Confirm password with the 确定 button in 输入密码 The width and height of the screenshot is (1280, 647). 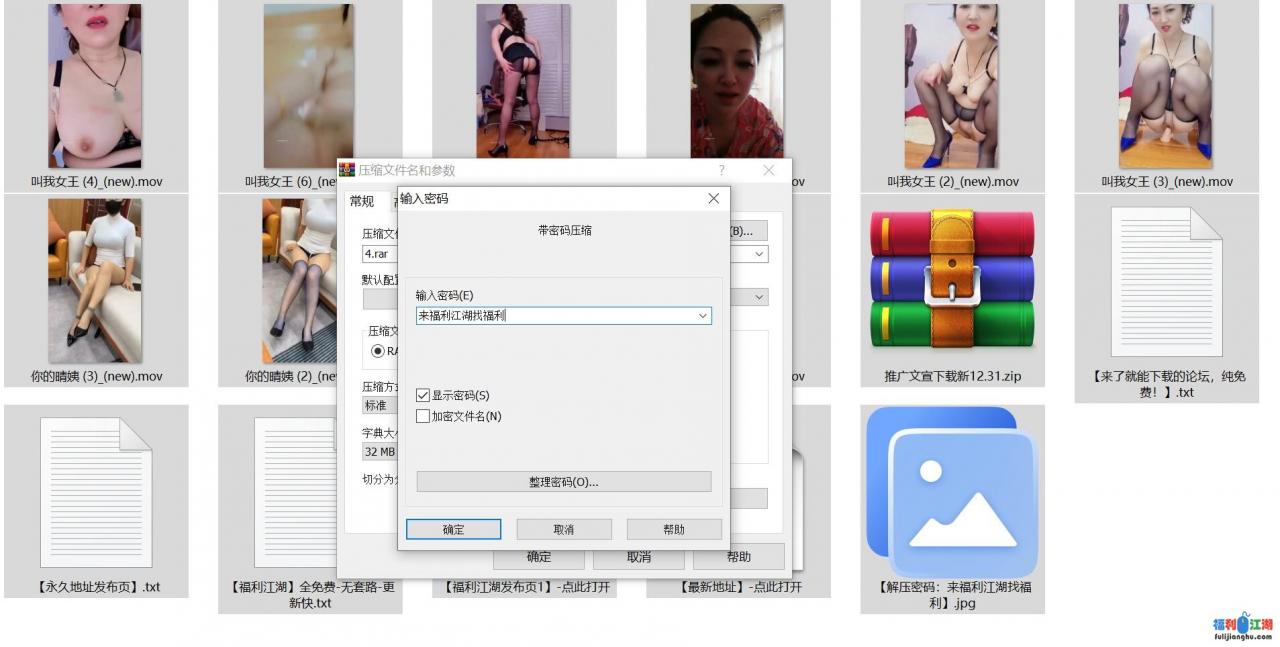(453, 530)
